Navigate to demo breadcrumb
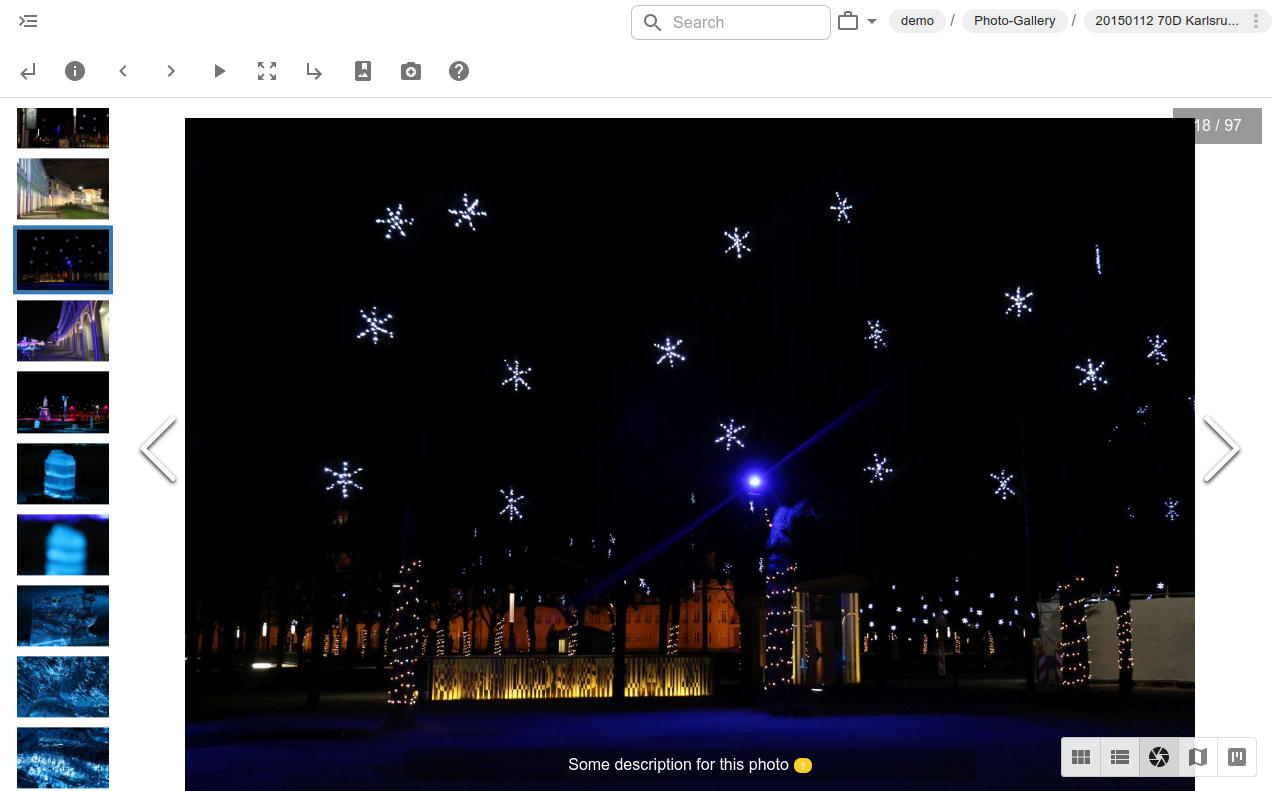 (x=917, y=21)
